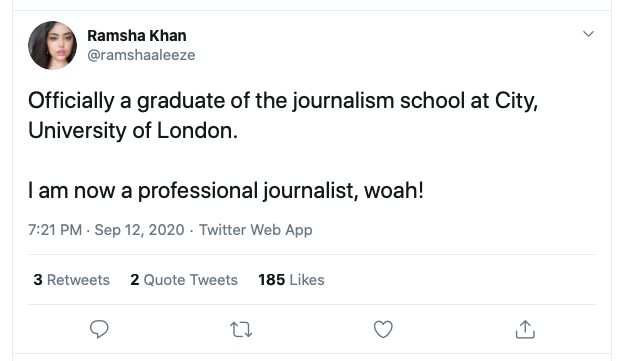This screenshot has width=626, height=361.
Task: Click the Ramsha Khan display name
Action: click(137, 36)
